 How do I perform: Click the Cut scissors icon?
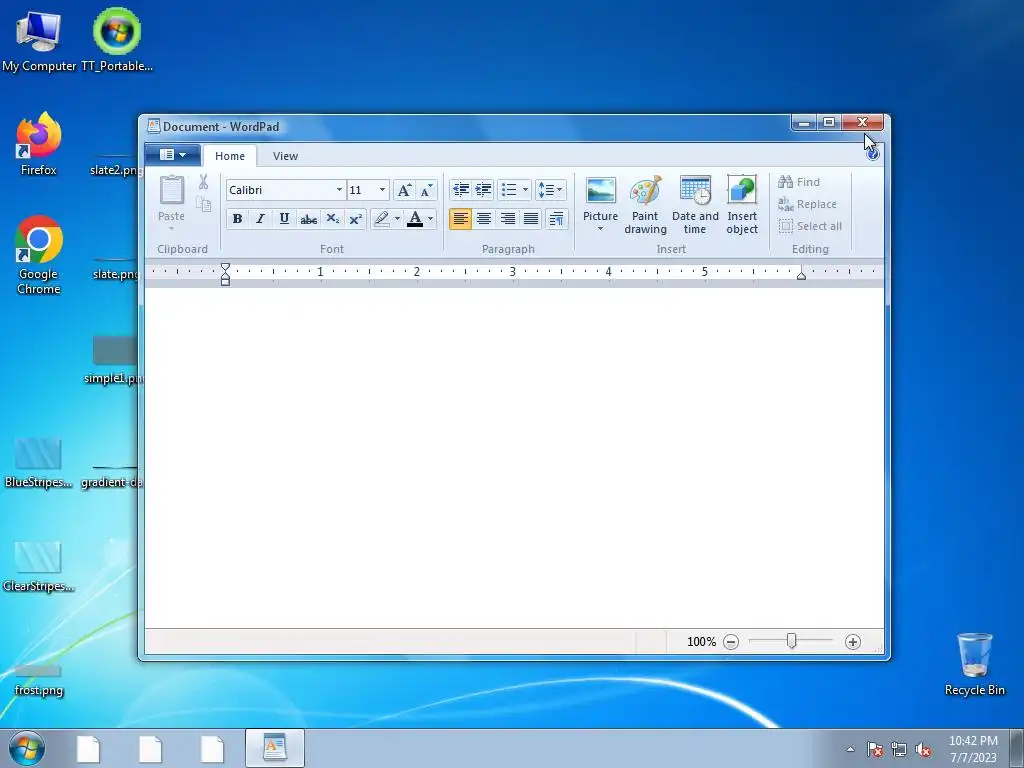click(204, 182)
